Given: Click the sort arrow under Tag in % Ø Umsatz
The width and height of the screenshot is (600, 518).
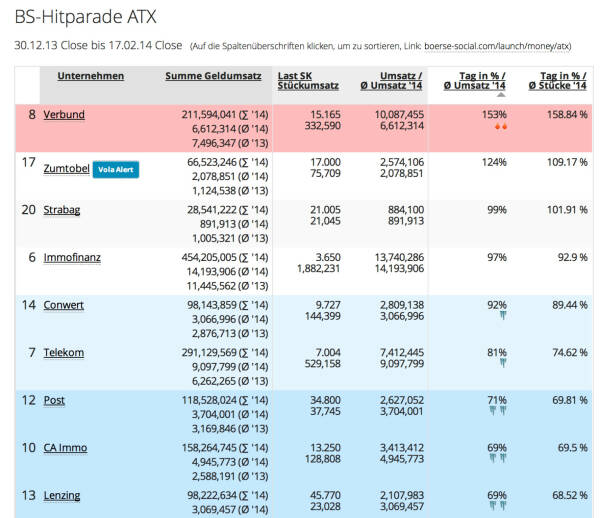Looking at the screenshot, I should (x=501, y=96).
